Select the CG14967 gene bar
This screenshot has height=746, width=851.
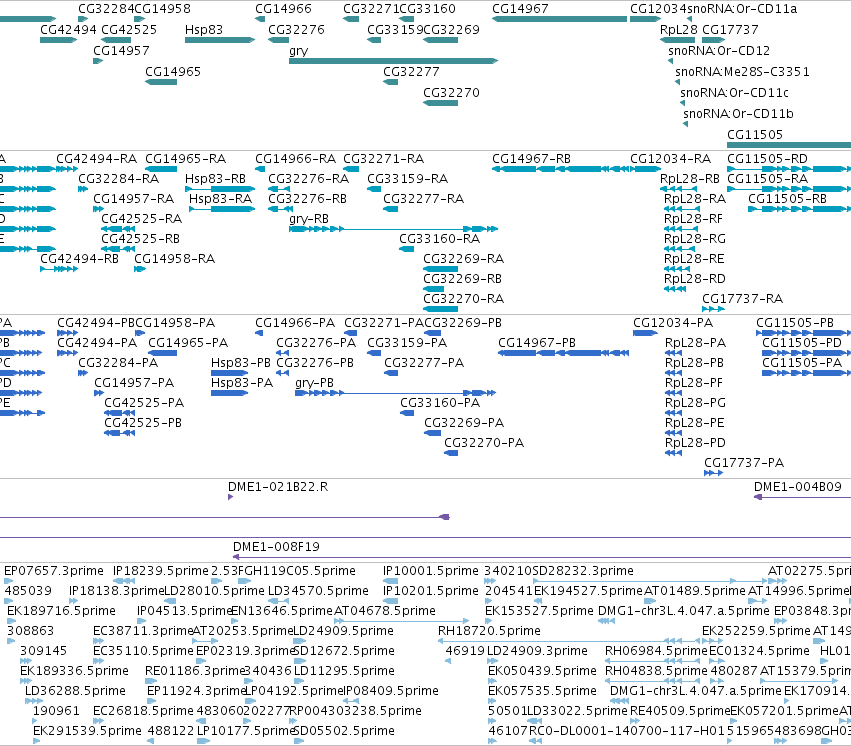click(560, 19)
